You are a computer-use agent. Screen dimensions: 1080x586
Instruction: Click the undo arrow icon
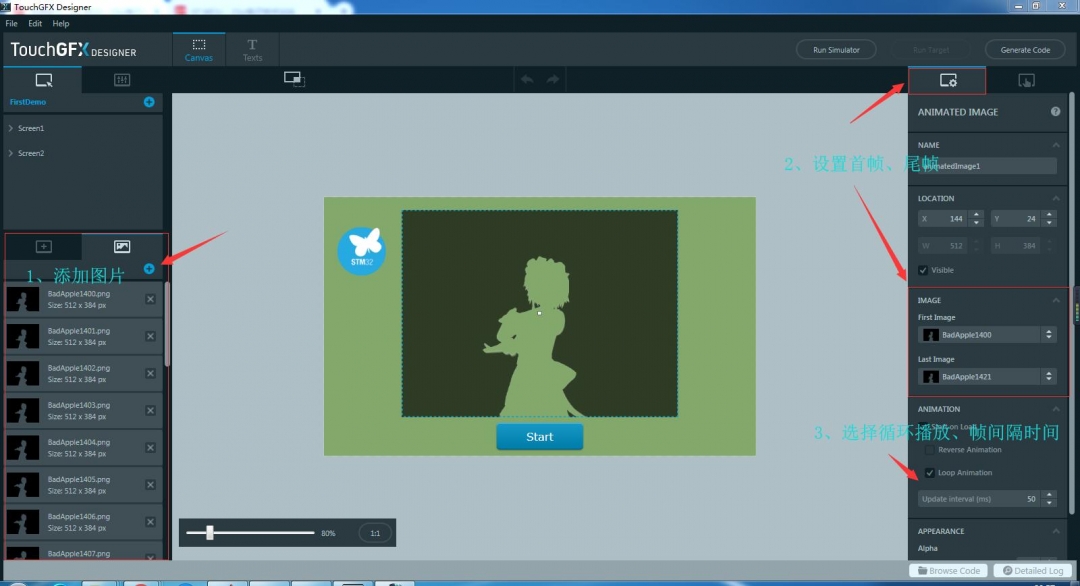[527, 79]
